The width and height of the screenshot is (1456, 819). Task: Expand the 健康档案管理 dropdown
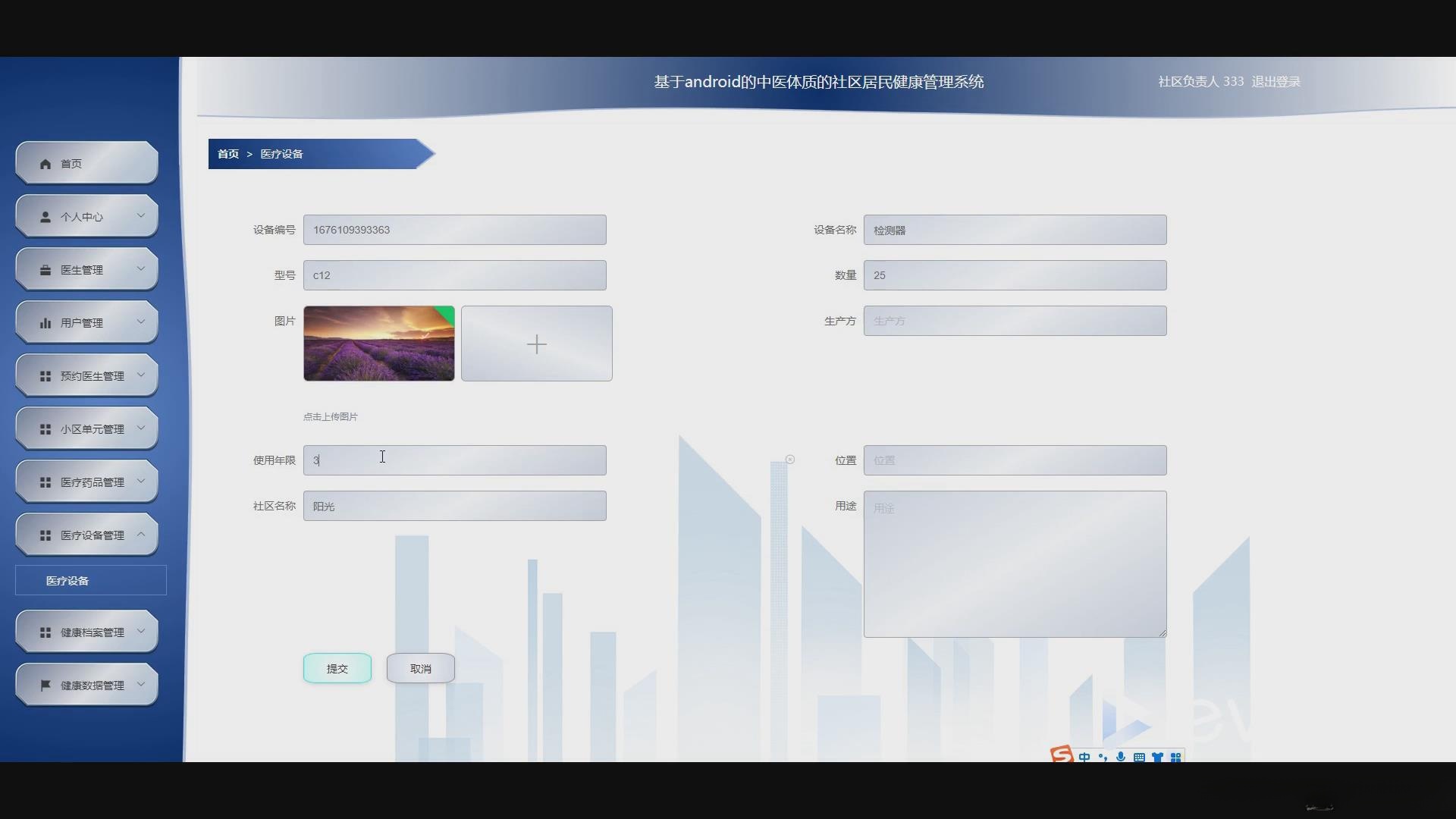140,631
